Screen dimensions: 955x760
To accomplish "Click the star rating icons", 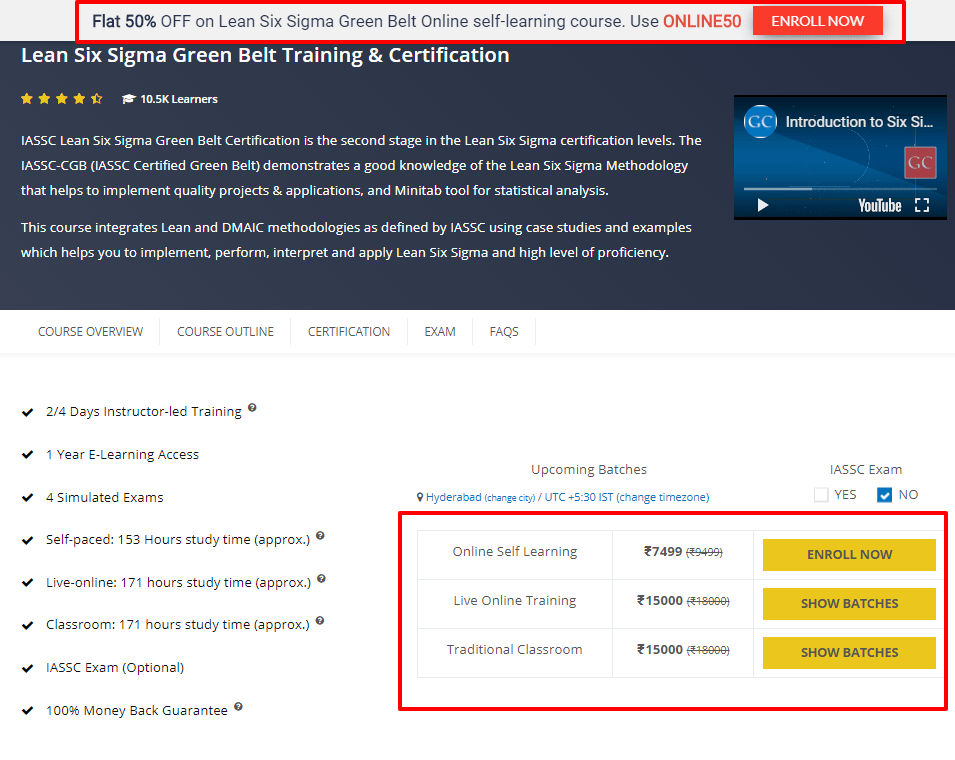I will pyautogui.click(x=62, y=99).
